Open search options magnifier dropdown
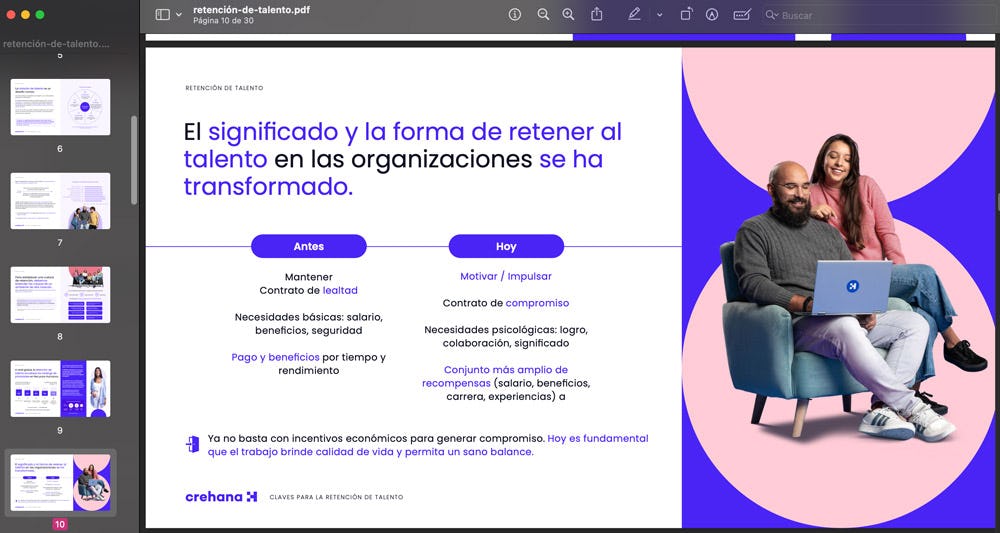The width and height of the screenshot is (1000, 533). click(772, 15)
